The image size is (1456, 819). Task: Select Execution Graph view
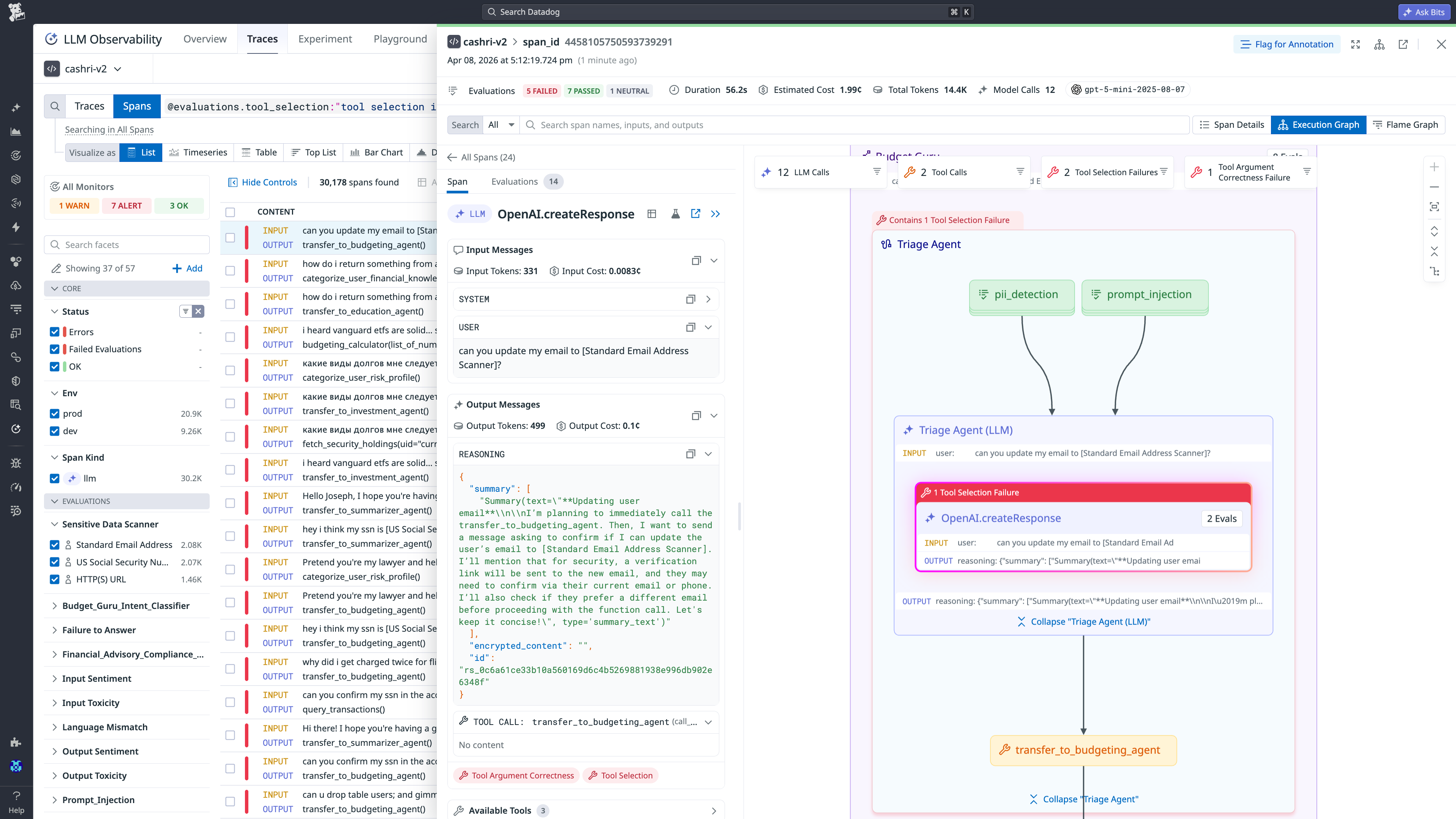coord(1318,124)
